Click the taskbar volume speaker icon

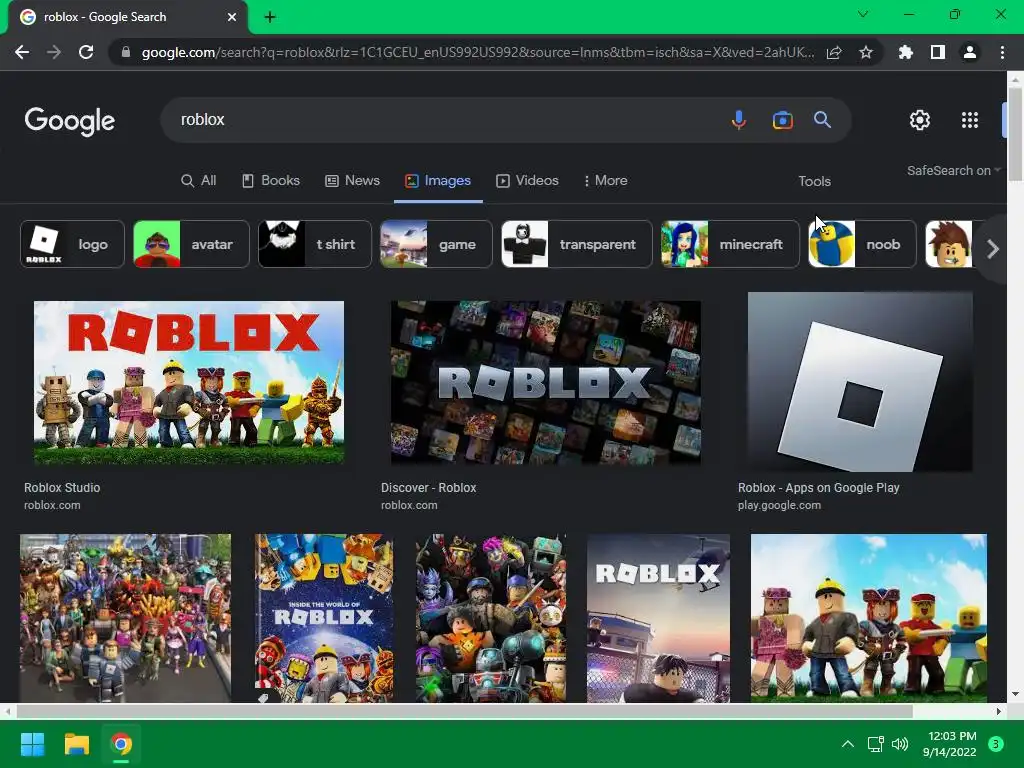(900, 744)
